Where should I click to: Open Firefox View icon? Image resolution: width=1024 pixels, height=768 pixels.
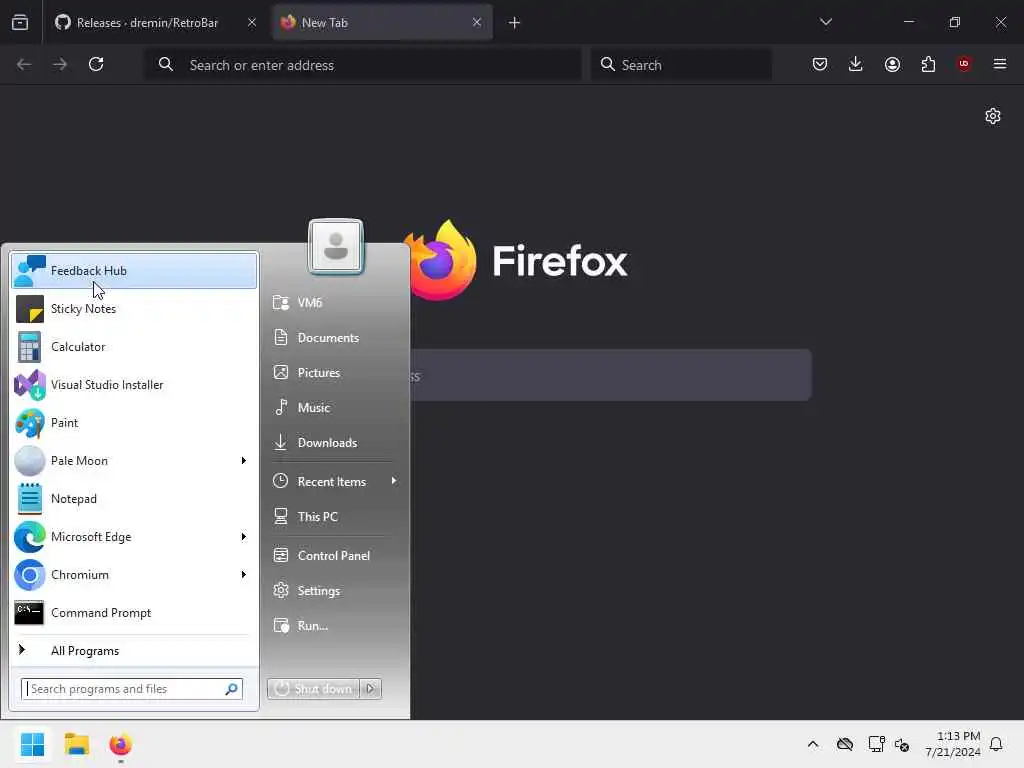click(20, 23)
